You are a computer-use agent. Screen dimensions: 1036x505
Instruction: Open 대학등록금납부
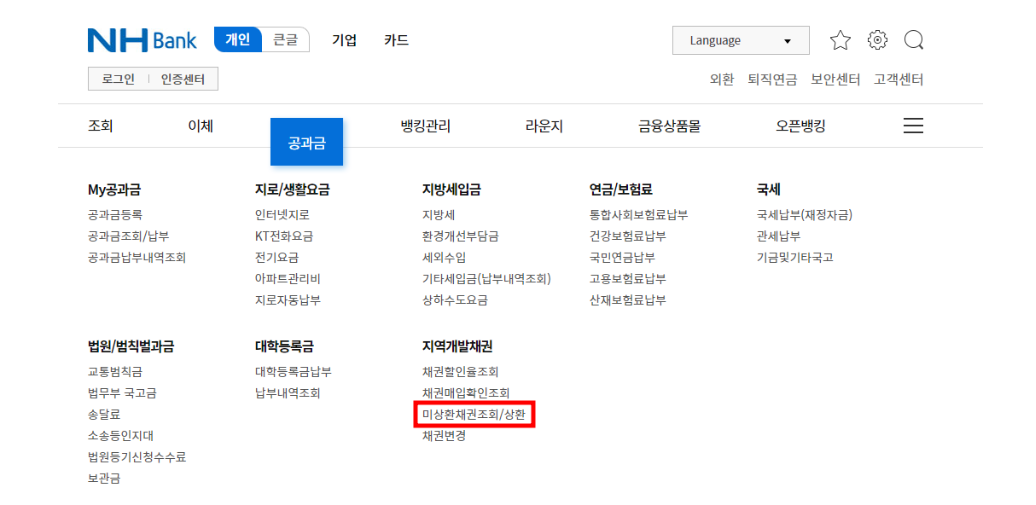(x=293, y=372)
